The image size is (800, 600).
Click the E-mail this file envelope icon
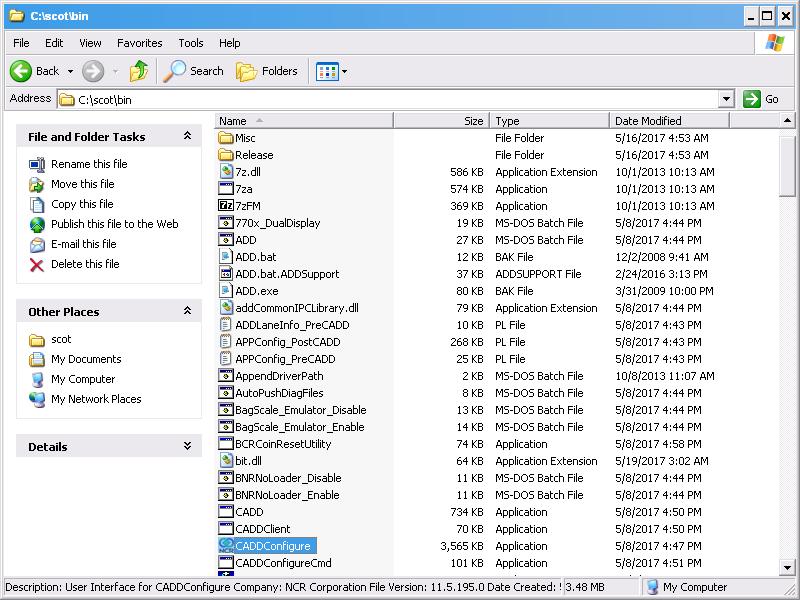37,244
